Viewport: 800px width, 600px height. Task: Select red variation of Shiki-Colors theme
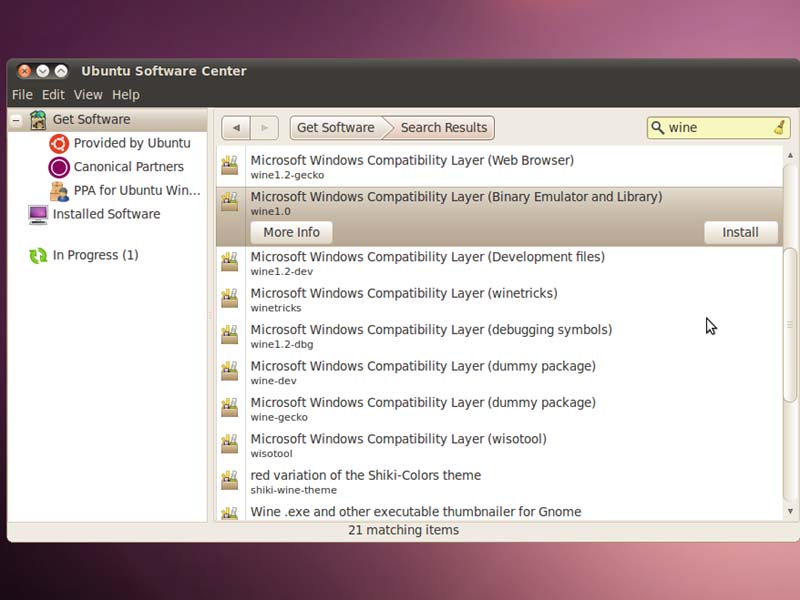pyautogui.click(x=499, y=482)
